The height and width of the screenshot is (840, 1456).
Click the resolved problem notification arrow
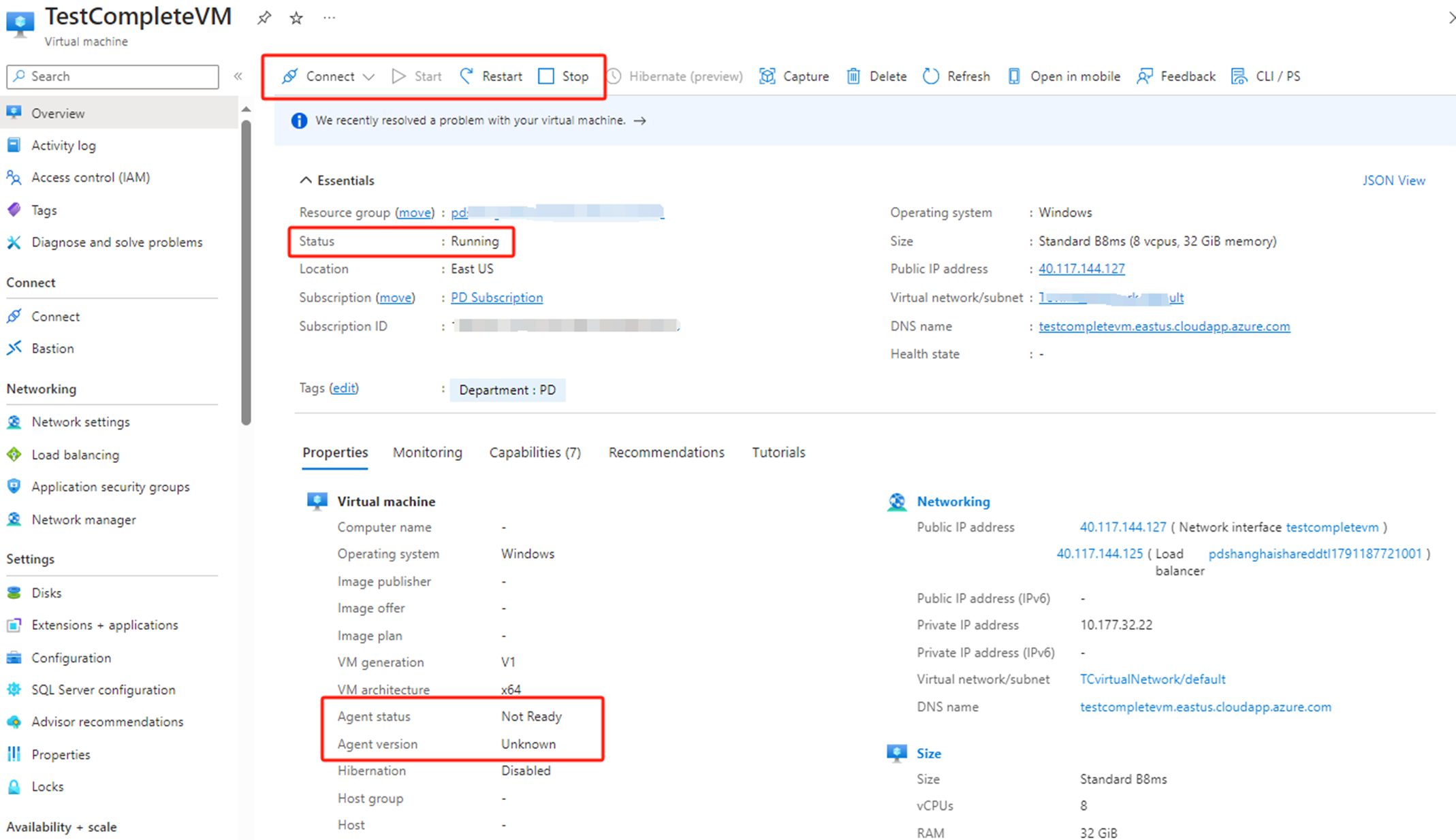[x=639, y=120]
